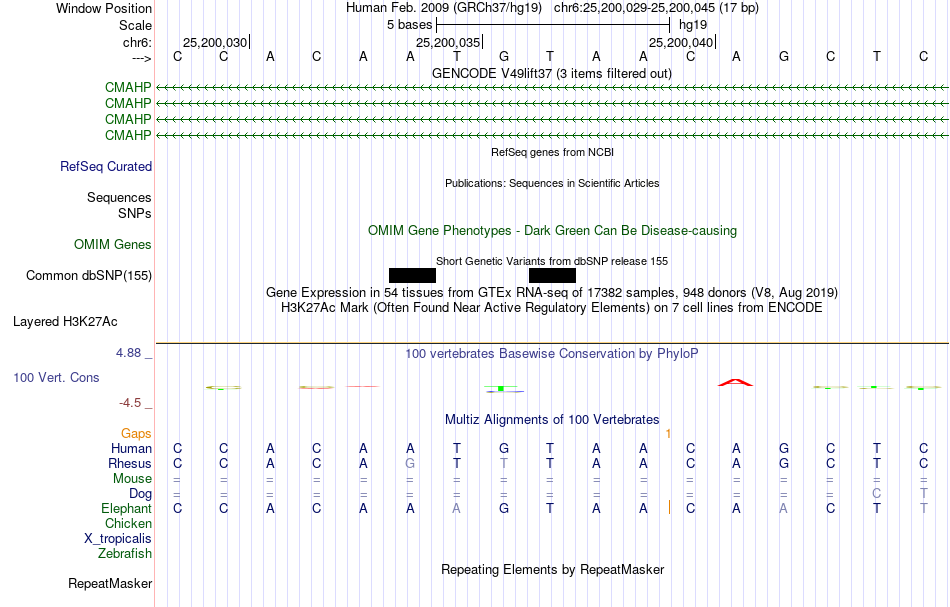Select the Layered H3K27Ac track label

click(65, 322)
